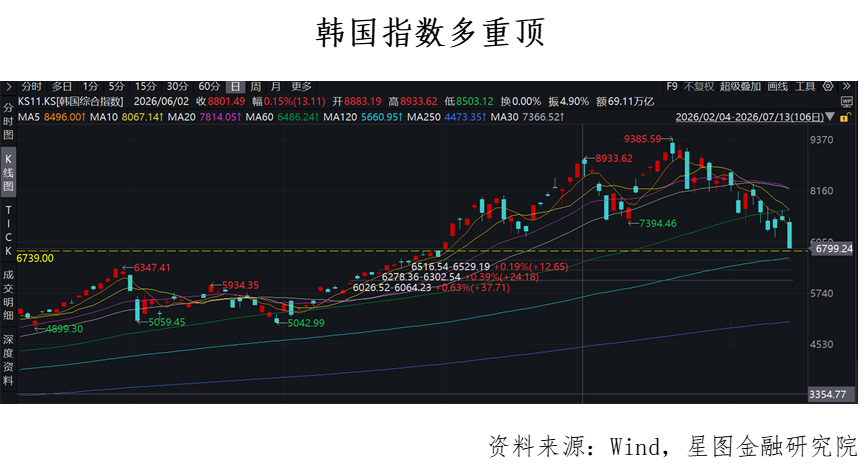This screenshot has height=471, width=865.
Task: Open the 工具 tools menu
Action: 805,87
